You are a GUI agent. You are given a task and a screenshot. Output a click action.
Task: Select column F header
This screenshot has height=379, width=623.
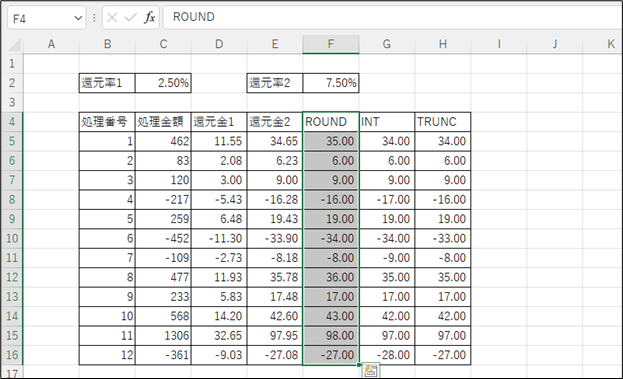coord(331,44)
